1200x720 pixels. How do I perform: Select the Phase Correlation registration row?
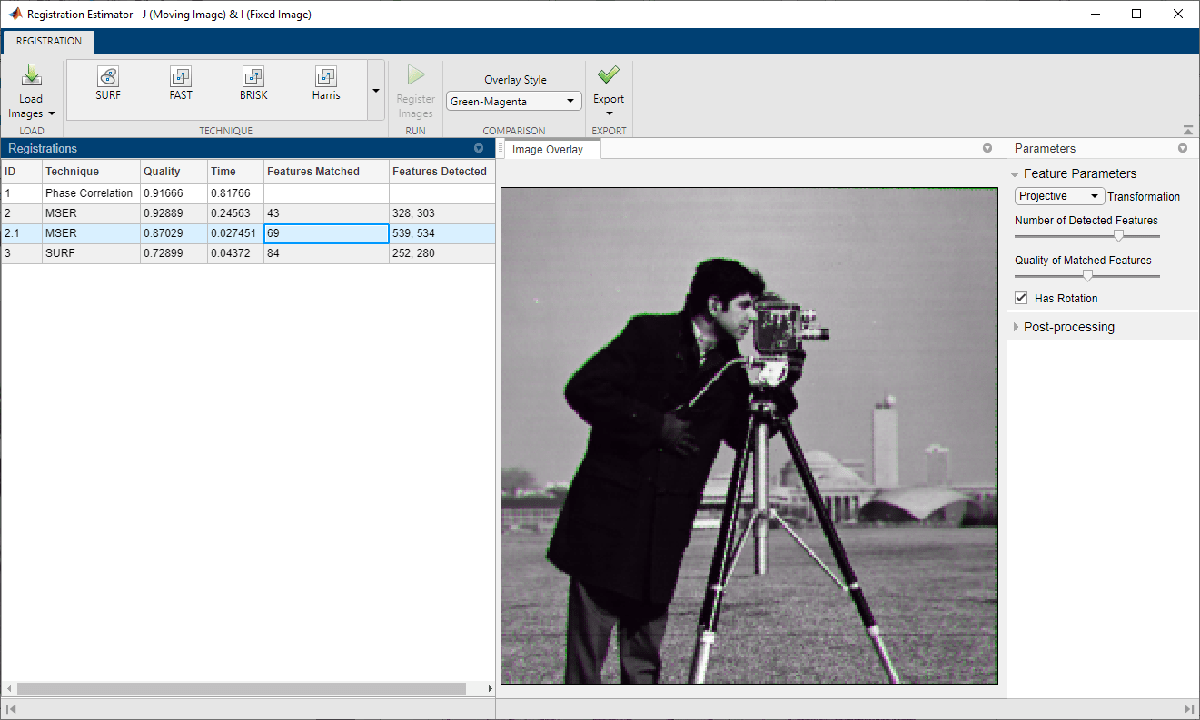(89, 193)
